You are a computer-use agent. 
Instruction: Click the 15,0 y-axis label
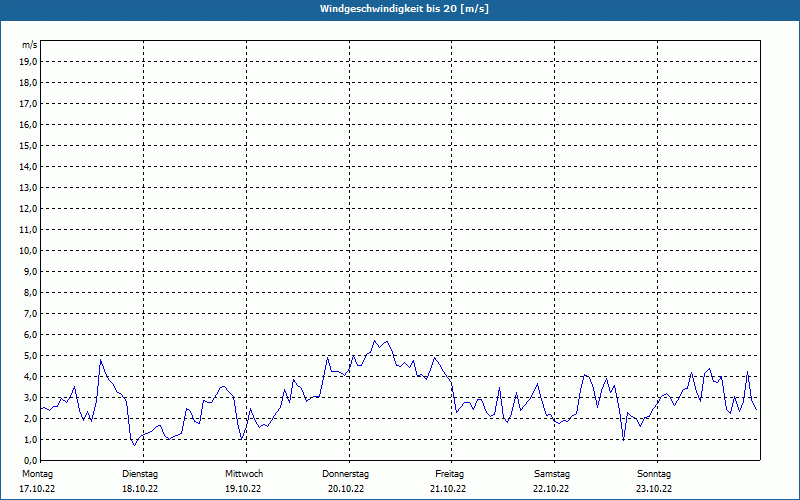28,145
